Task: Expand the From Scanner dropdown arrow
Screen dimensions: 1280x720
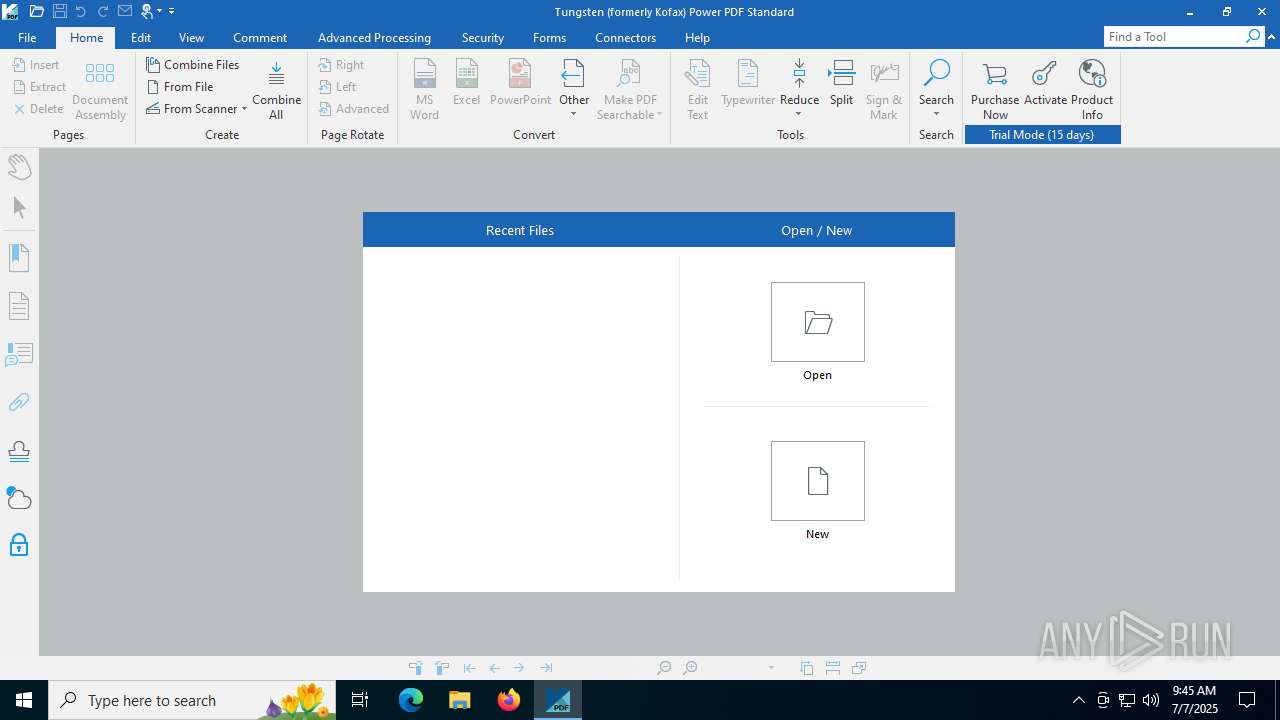Action: click(x=244, y=109)
